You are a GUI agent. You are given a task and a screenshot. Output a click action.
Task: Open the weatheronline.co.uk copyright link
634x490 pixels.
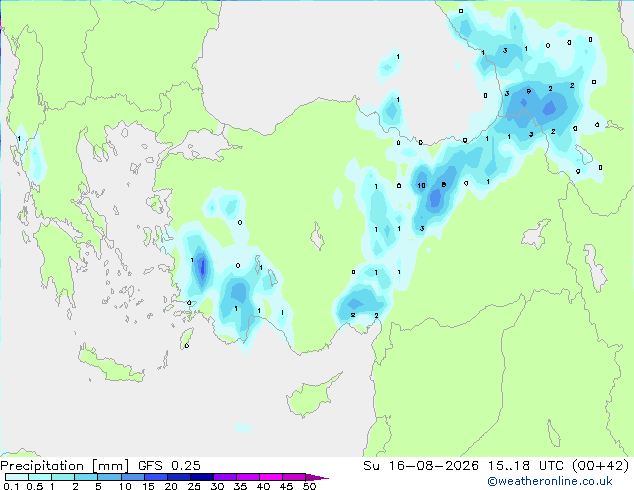click(x=549, y=481)
